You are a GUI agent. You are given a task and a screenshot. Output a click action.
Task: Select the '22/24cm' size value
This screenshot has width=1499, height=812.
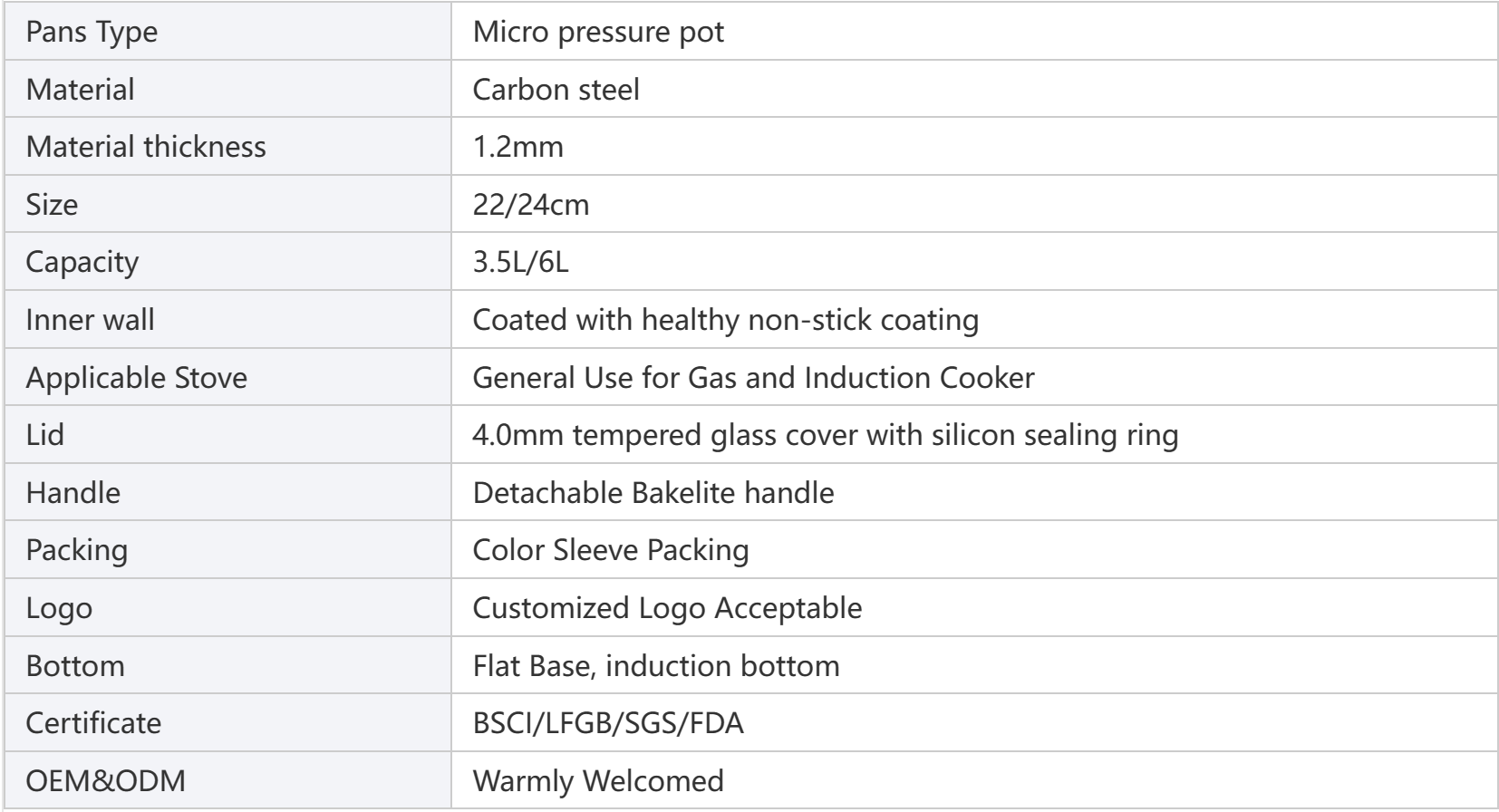pyautogui.click(x=530, y=204)
